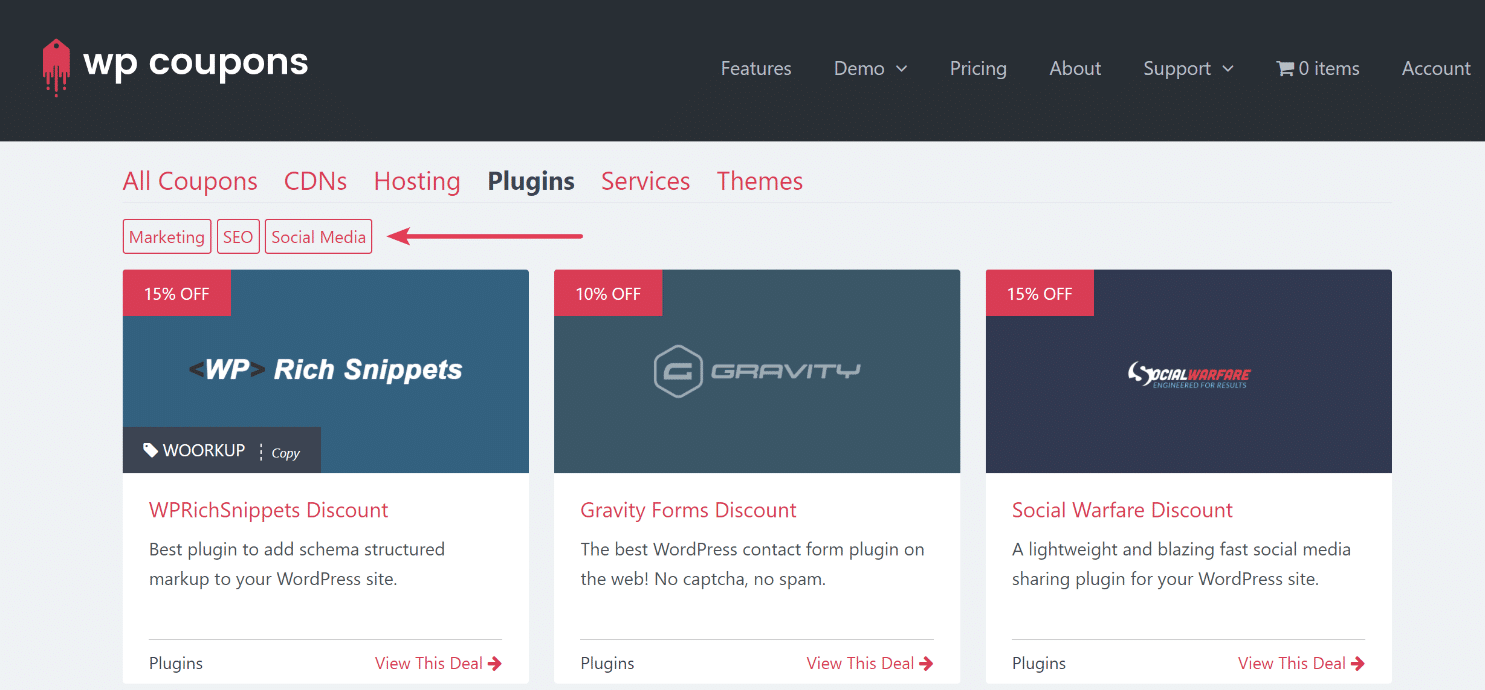Click Plugins label under WPRichSnippets card
The height and width of the screenshot is (690, 1485).
pyautogui.click(x=176, y=663)
